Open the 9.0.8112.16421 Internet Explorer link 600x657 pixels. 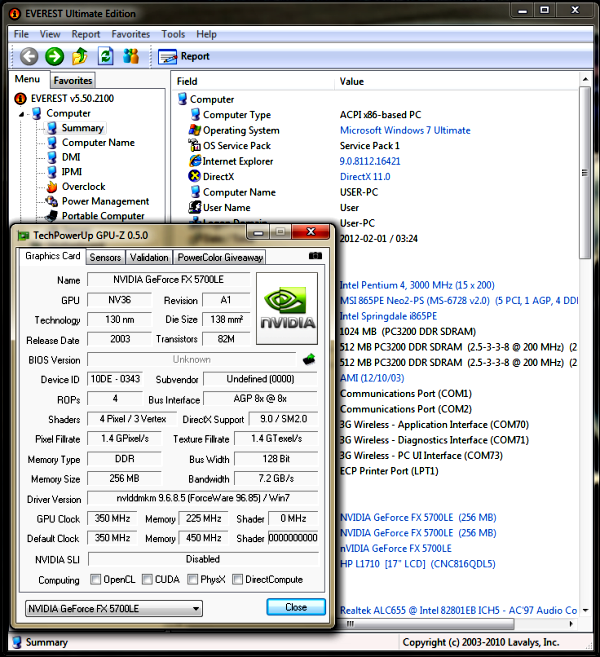click(x=370, y=161)
